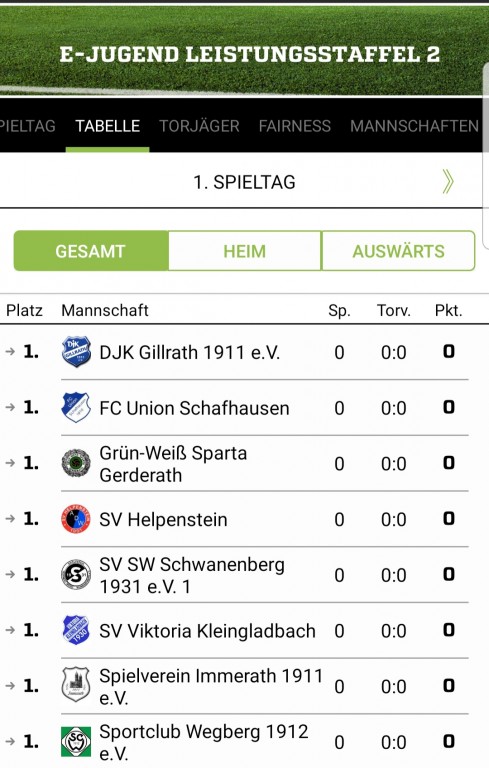Open the 1. SPIELTAG matchday selector
The width and height of the screenshot is (489, 768).
pyautogui.click(x=244, y=182)
